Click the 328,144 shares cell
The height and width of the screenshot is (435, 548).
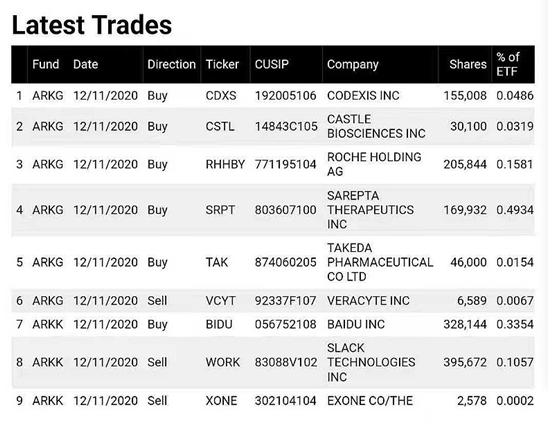pyautogui.click(x=465, y=324)
